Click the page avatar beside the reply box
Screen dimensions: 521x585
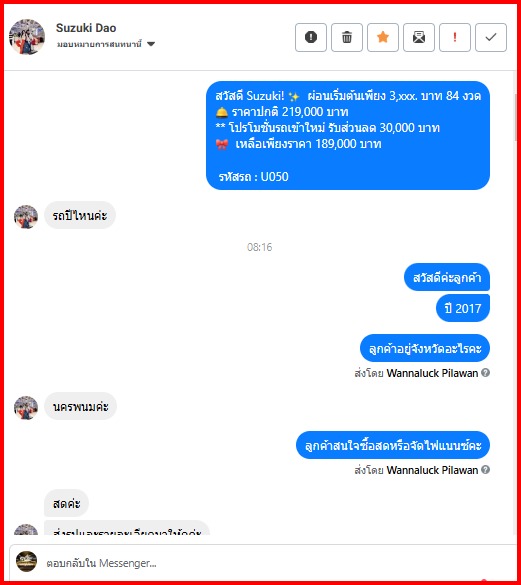(x=26, y=561)
